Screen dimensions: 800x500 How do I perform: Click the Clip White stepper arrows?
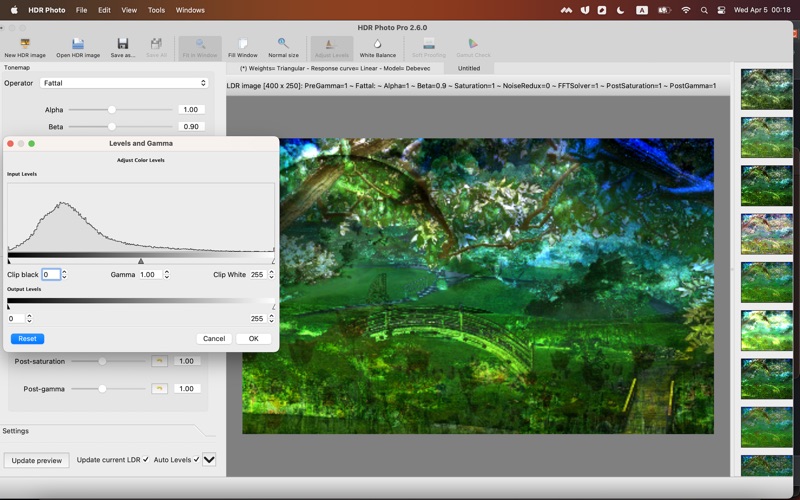click(x=271, y=274)
